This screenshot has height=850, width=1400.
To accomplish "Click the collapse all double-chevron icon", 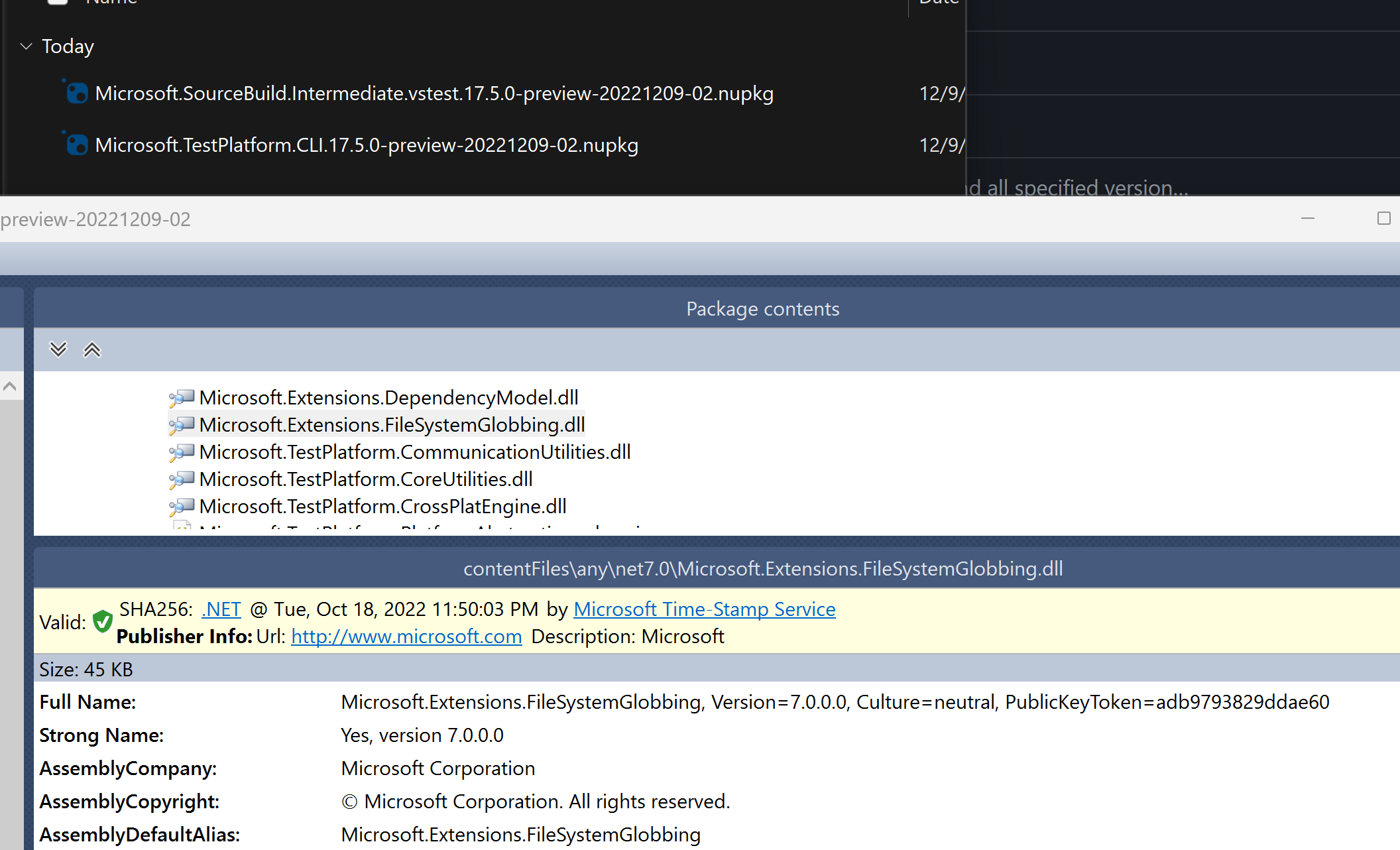I will point(91,349).
